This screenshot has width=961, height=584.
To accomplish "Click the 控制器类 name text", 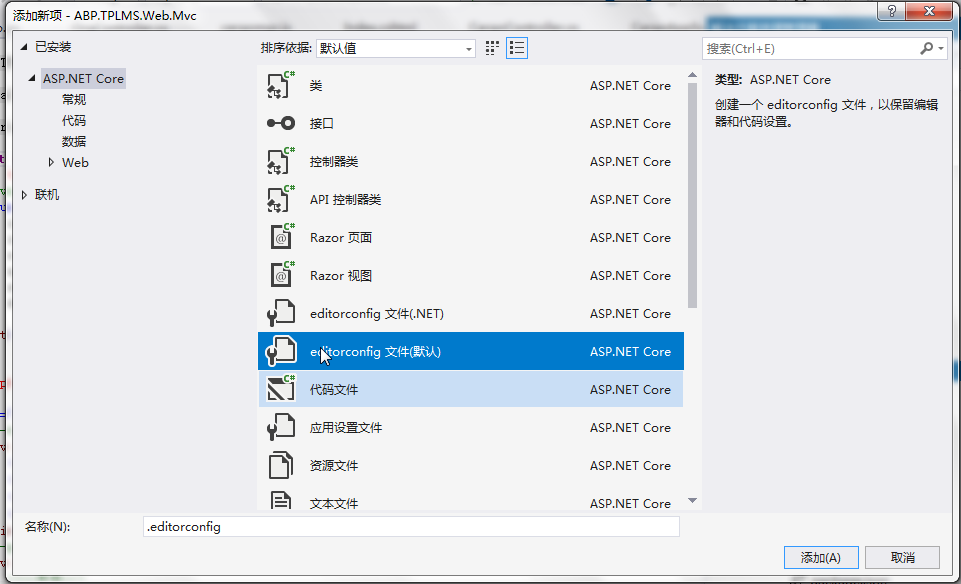I will pyautogui.click(x=334, y=161).
